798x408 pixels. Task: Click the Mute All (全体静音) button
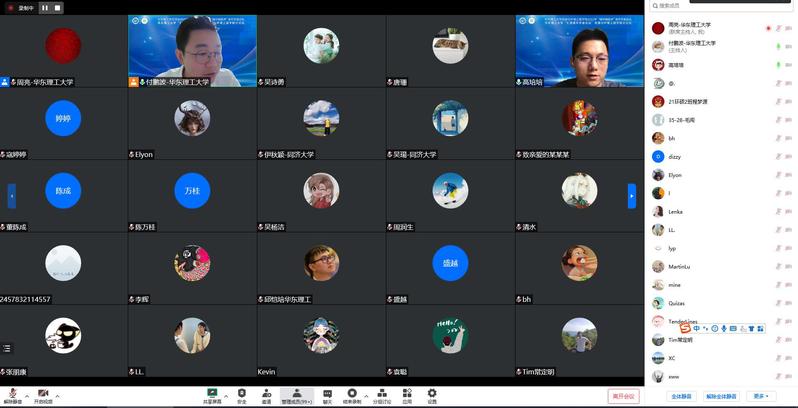681,397
